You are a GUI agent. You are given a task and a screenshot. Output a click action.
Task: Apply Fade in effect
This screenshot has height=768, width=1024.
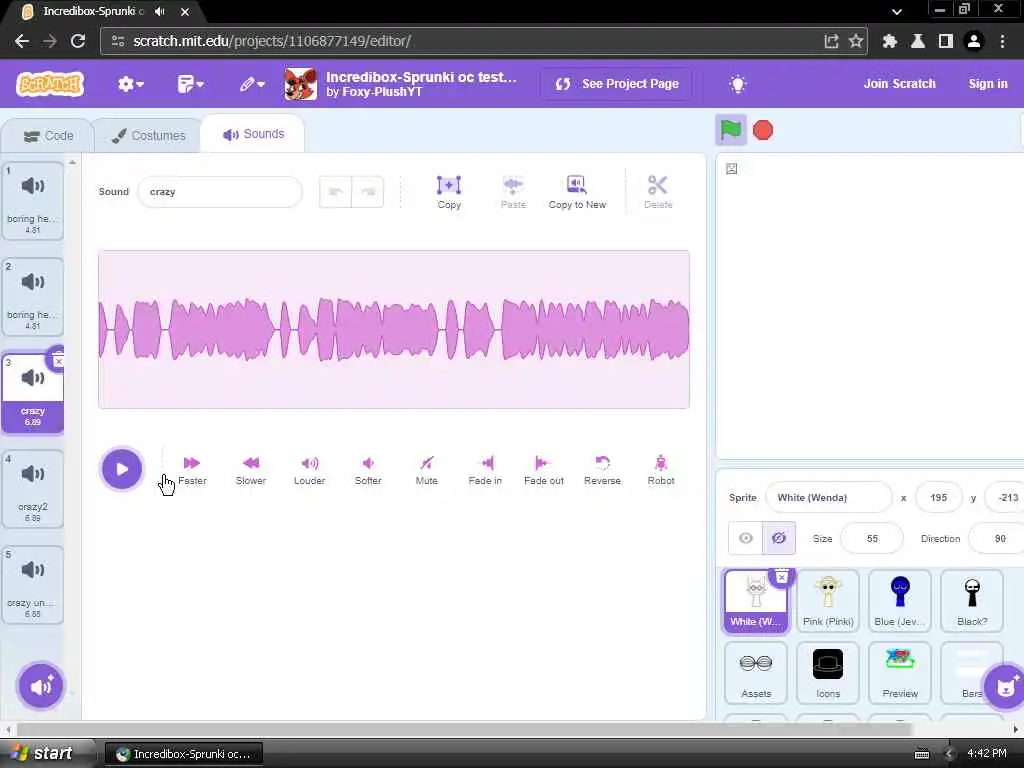485,470
